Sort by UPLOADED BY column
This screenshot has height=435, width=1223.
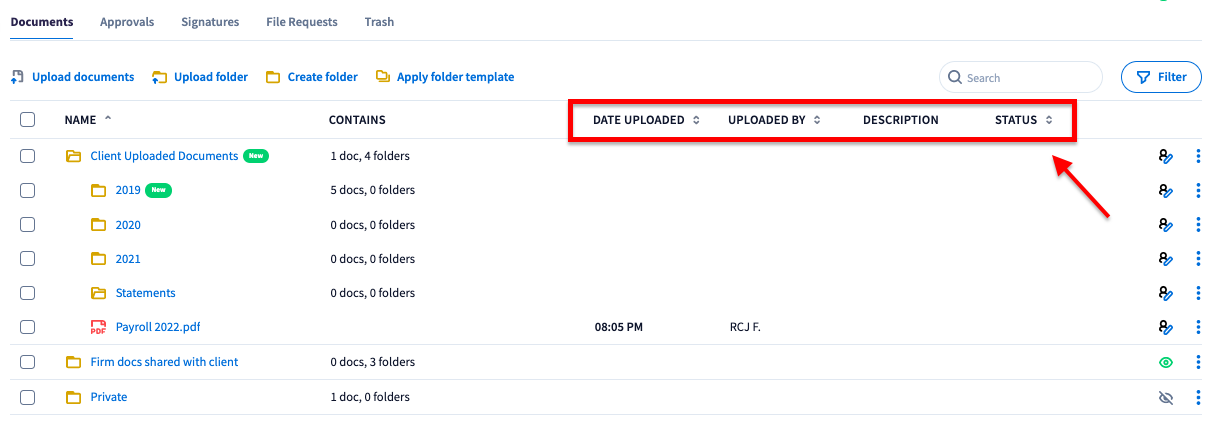click(774, 120)
